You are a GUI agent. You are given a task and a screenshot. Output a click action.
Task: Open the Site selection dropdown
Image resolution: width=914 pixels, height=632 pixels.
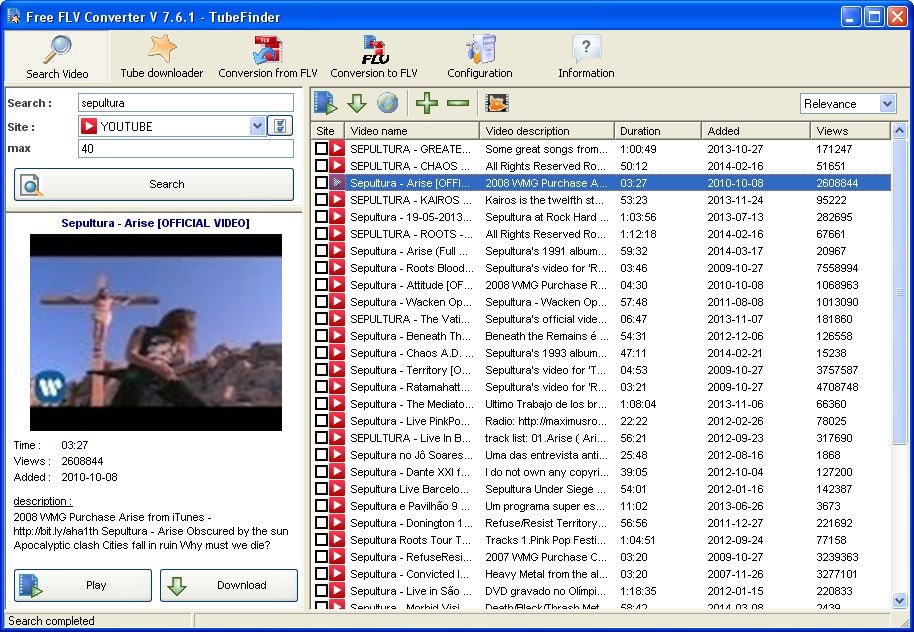click(x=257, y=124)
